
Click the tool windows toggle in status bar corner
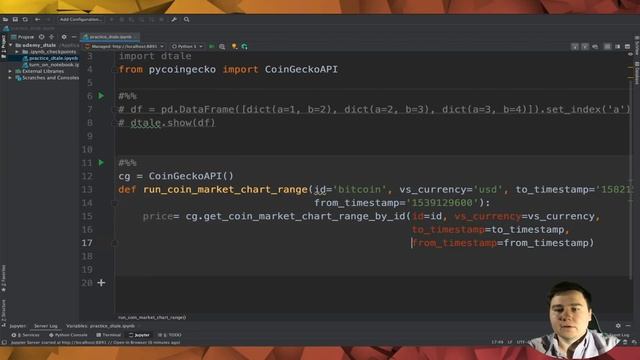(4, 342)
